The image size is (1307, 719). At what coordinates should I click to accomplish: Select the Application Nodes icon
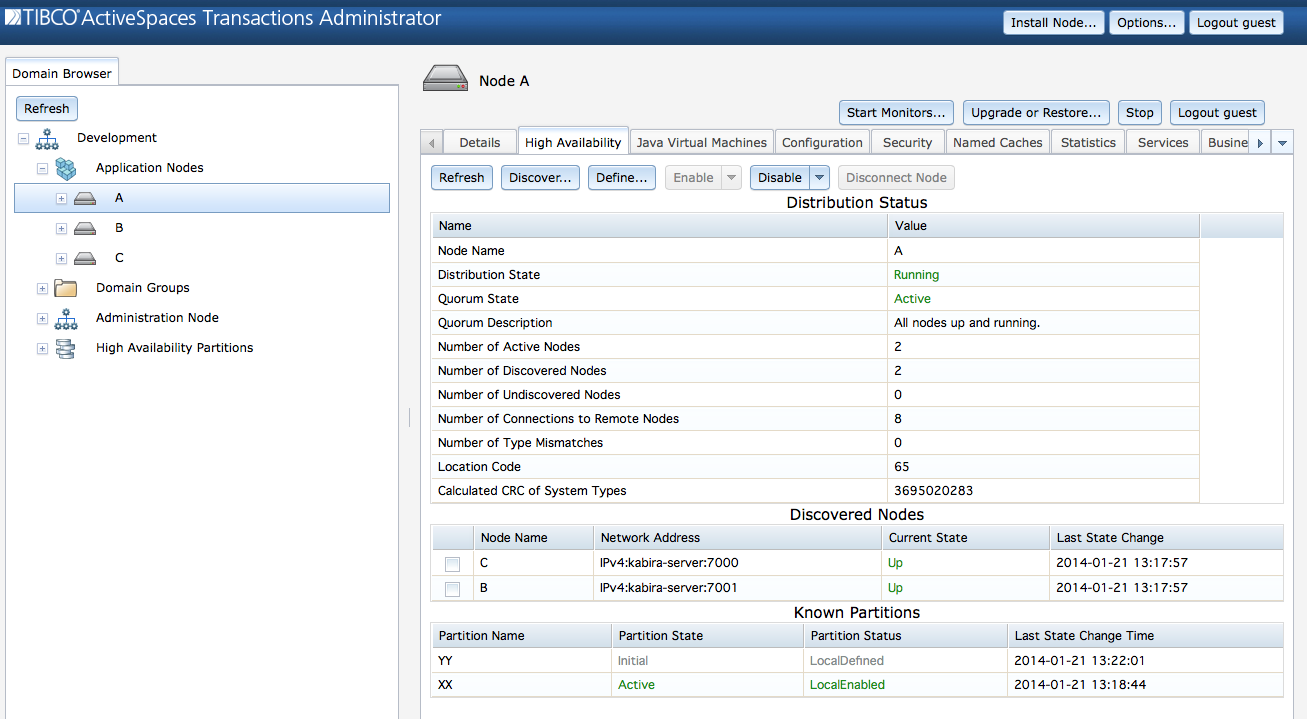pyautogui.click(x=65, y=167)
